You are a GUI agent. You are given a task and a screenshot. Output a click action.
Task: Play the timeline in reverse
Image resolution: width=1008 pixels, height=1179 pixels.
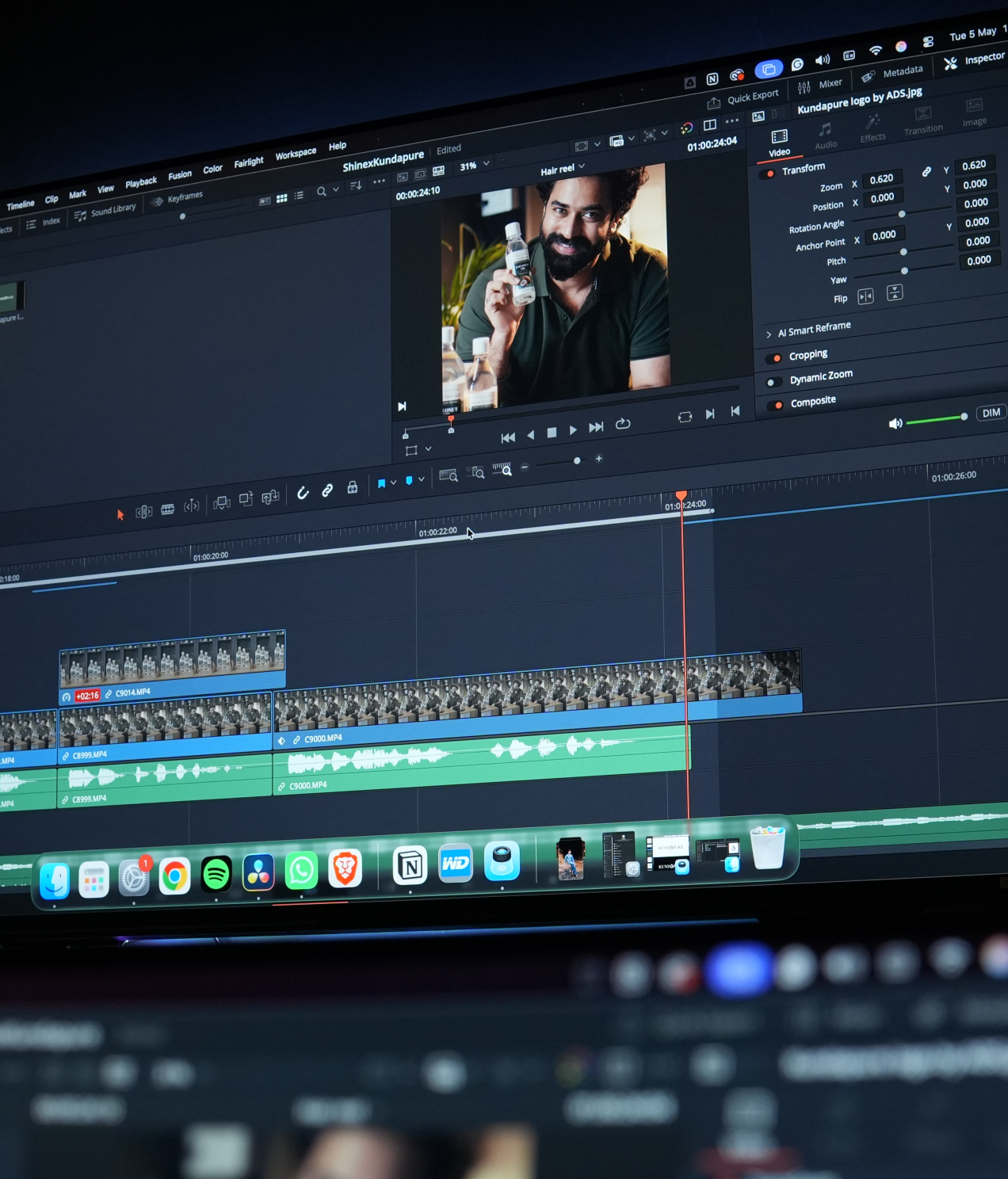pos(531,434)
